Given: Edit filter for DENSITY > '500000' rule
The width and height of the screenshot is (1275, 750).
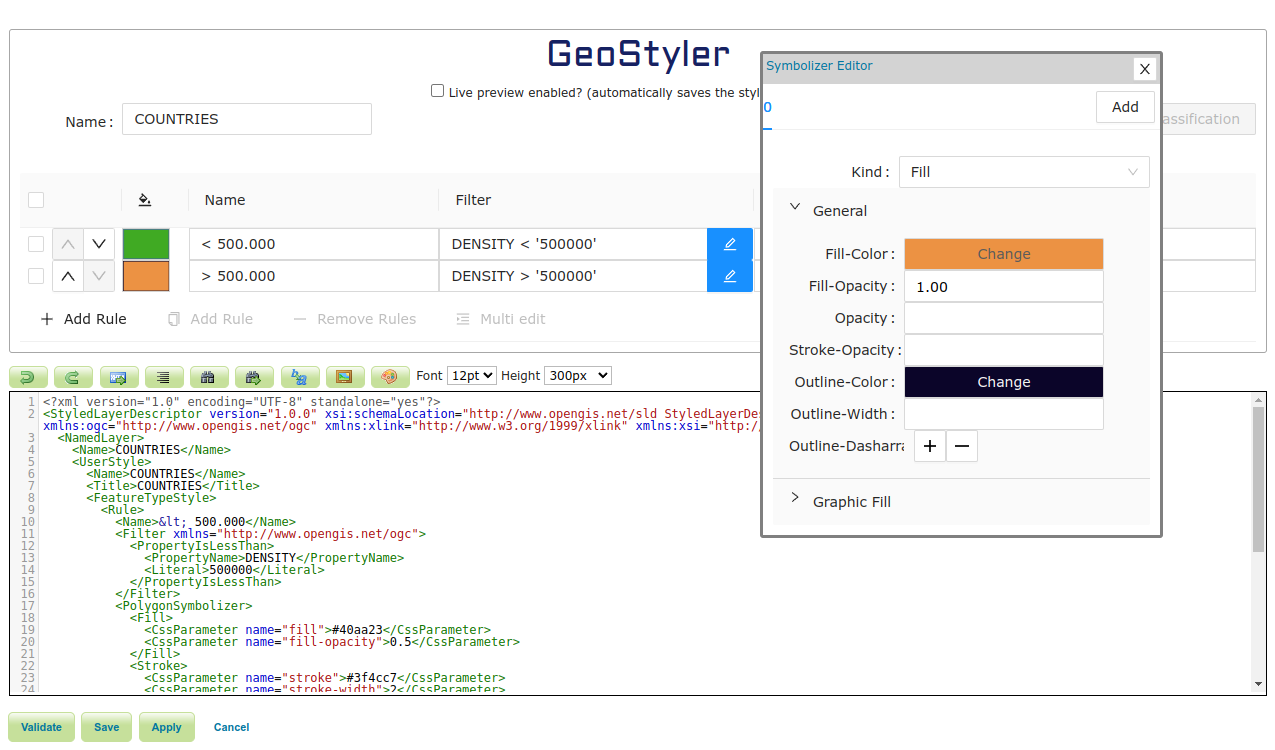Looking at the screenshot, I should 730,276.
